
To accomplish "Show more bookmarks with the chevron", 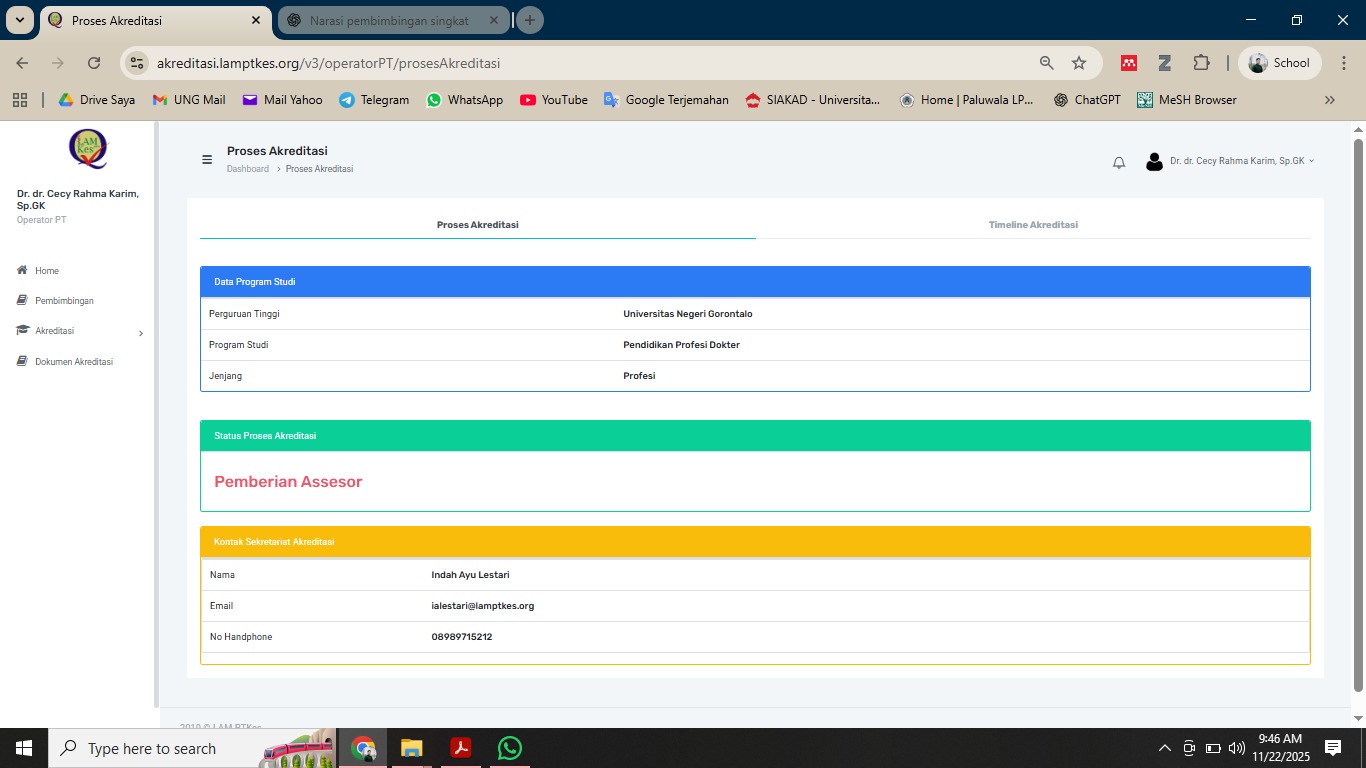I will (x=1329, y=100).
